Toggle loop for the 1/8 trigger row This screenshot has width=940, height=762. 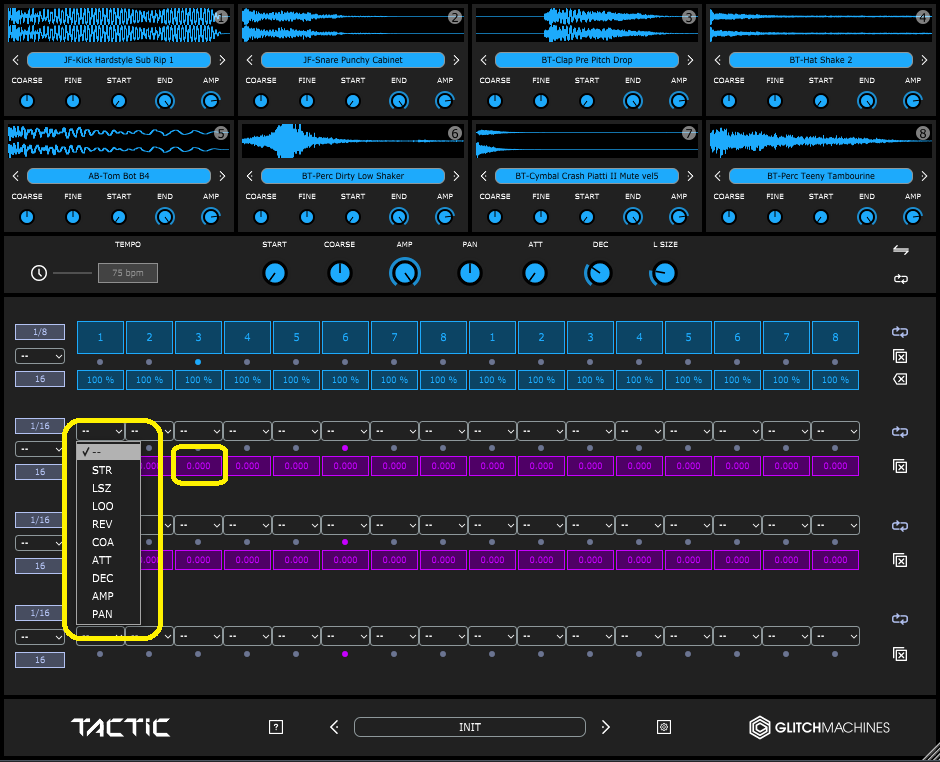click(x=900, y=332)
